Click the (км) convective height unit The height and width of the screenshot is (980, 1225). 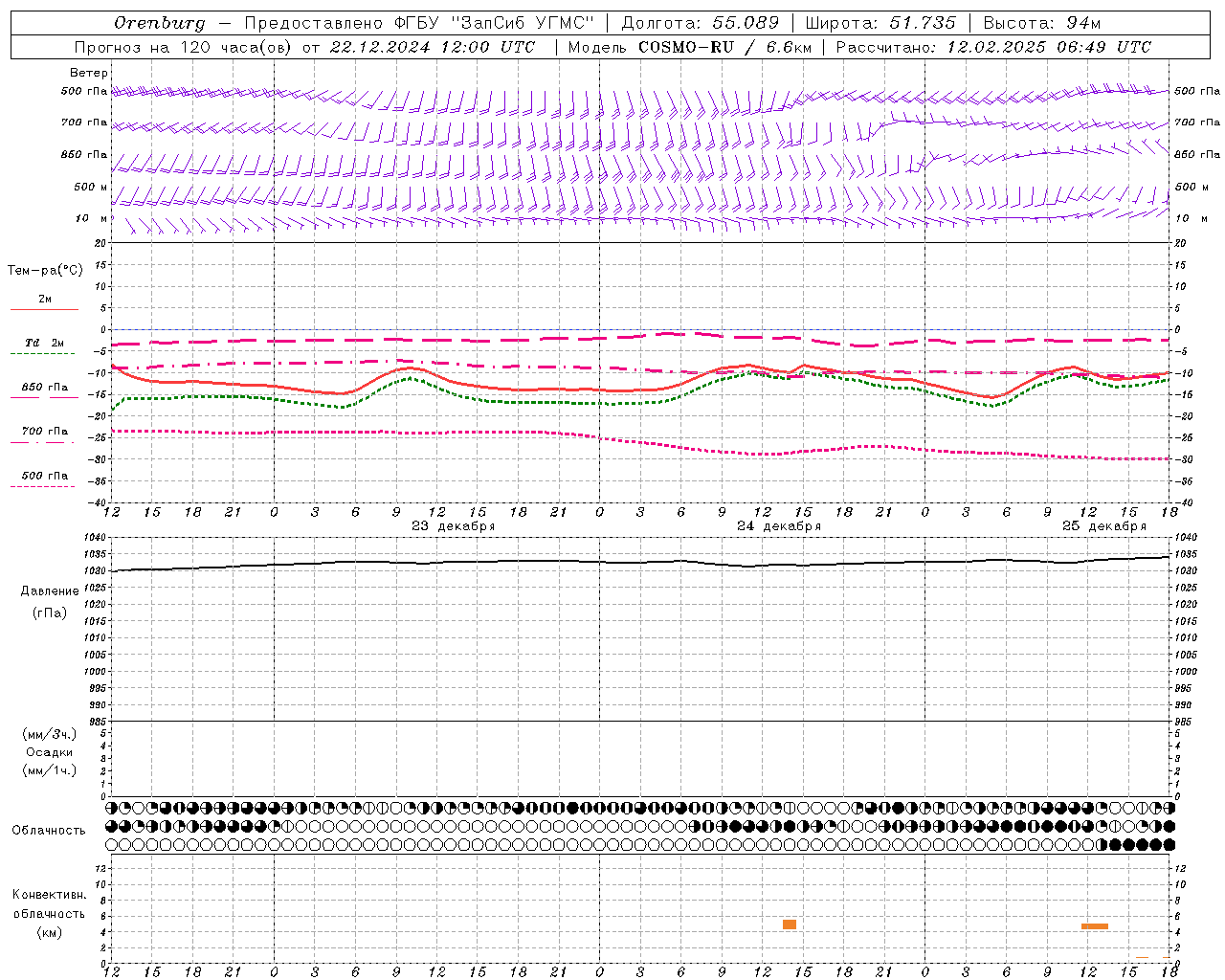click(x=49, y=932)
